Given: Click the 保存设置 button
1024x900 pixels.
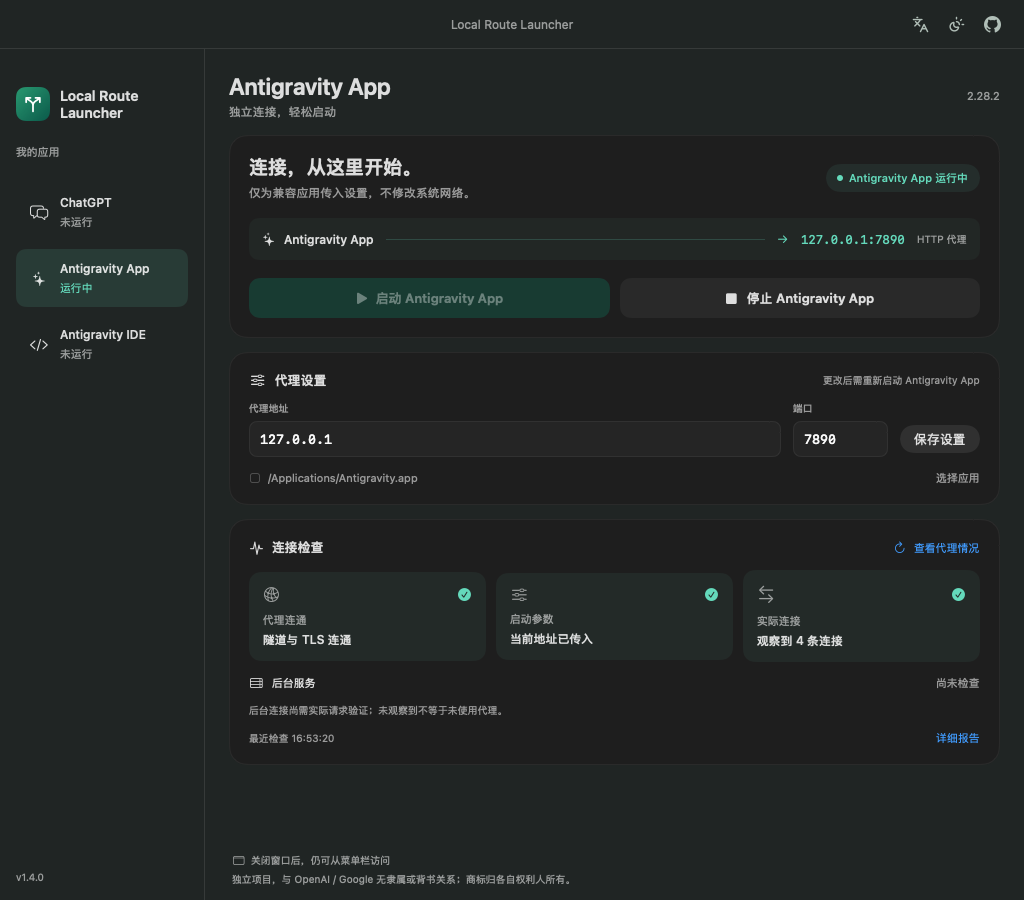Looking at the screenshot, I should click(x=939, y=440).
